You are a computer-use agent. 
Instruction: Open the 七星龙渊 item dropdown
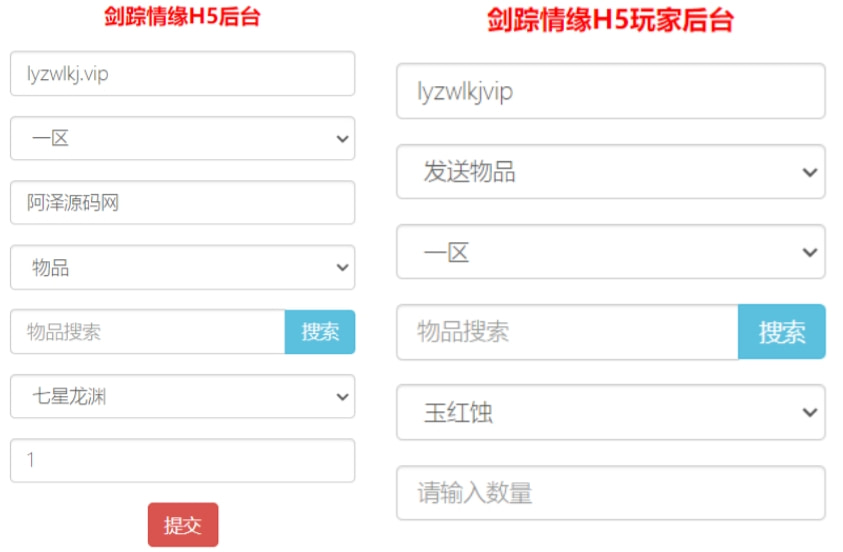click(x=182, y=397)
